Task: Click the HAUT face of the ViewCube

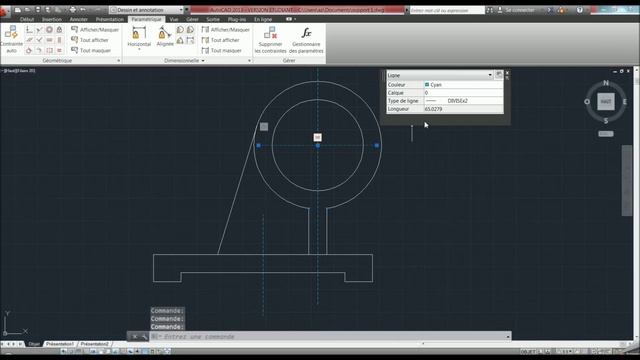Action: click(606, 102)
